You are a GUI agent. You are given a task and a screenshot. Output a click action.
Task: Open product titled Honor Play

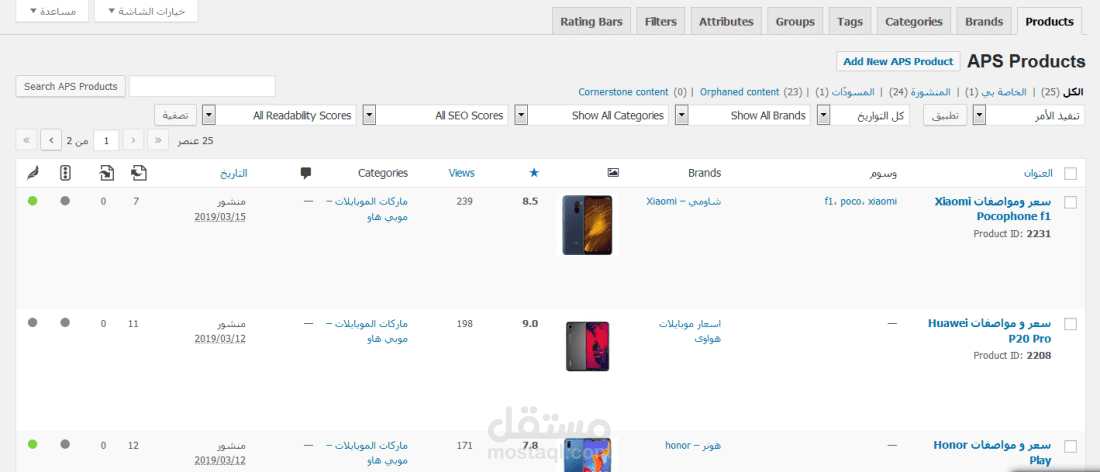[x=992, y=452]
